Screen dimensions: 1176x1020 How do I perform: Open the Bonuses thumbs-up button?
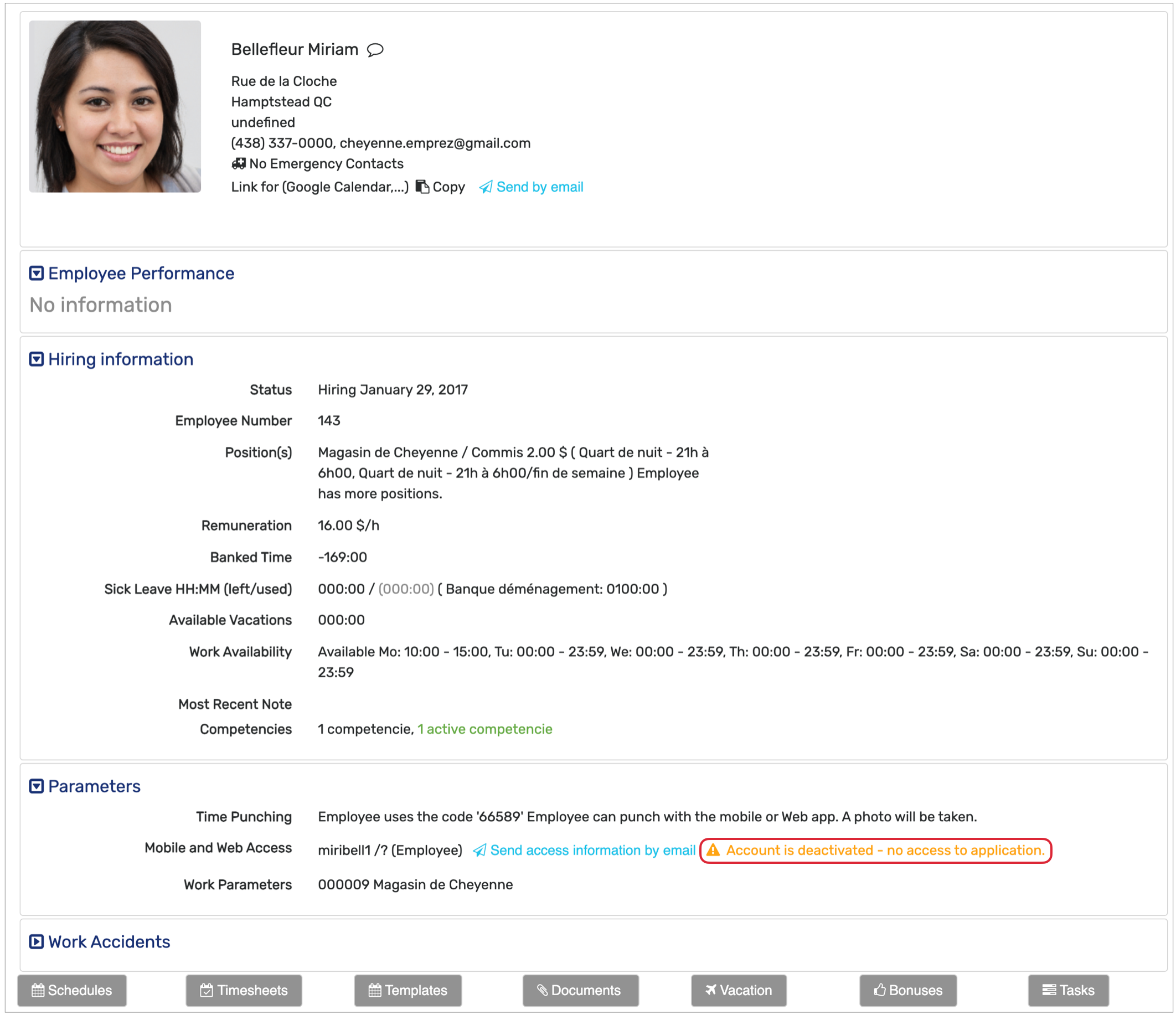[x=907, y=991]
